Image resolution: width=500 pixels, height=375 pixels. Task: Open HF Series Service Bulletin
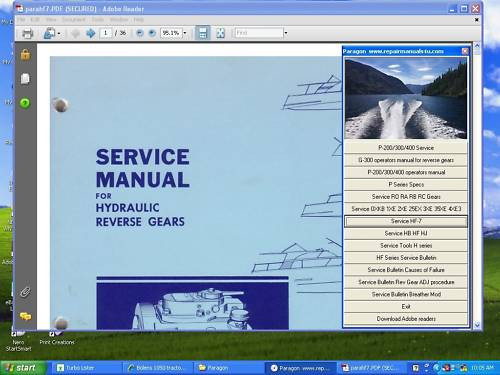[x=406, y=258]
